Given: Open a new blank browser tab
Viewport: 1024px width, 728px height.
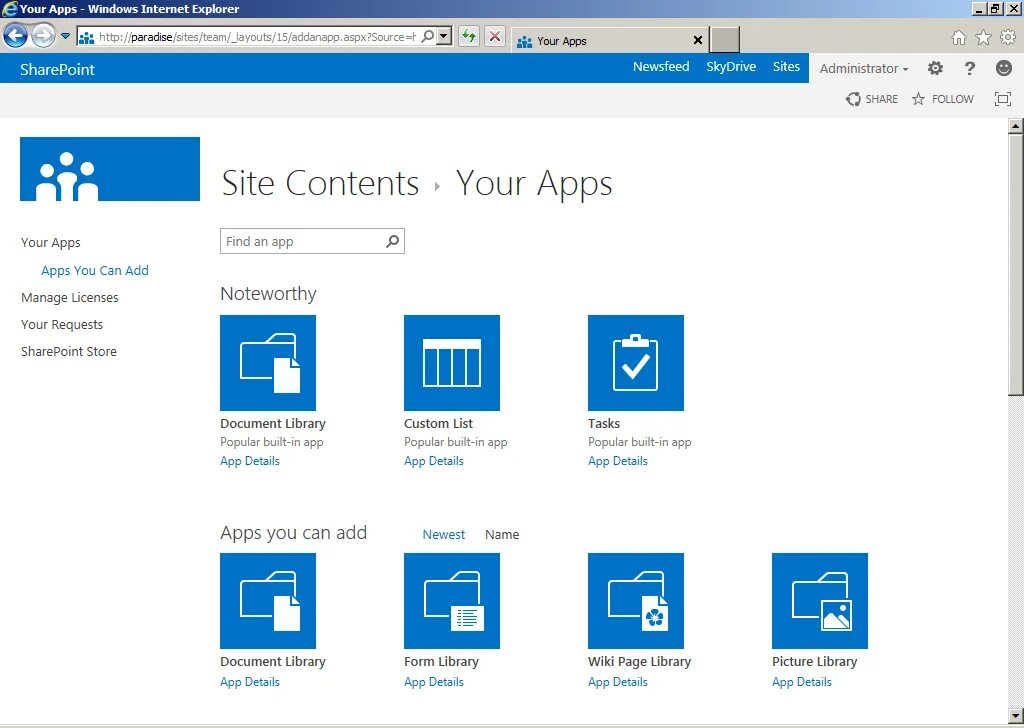Looking at the screenshot, I should (725, 40).
